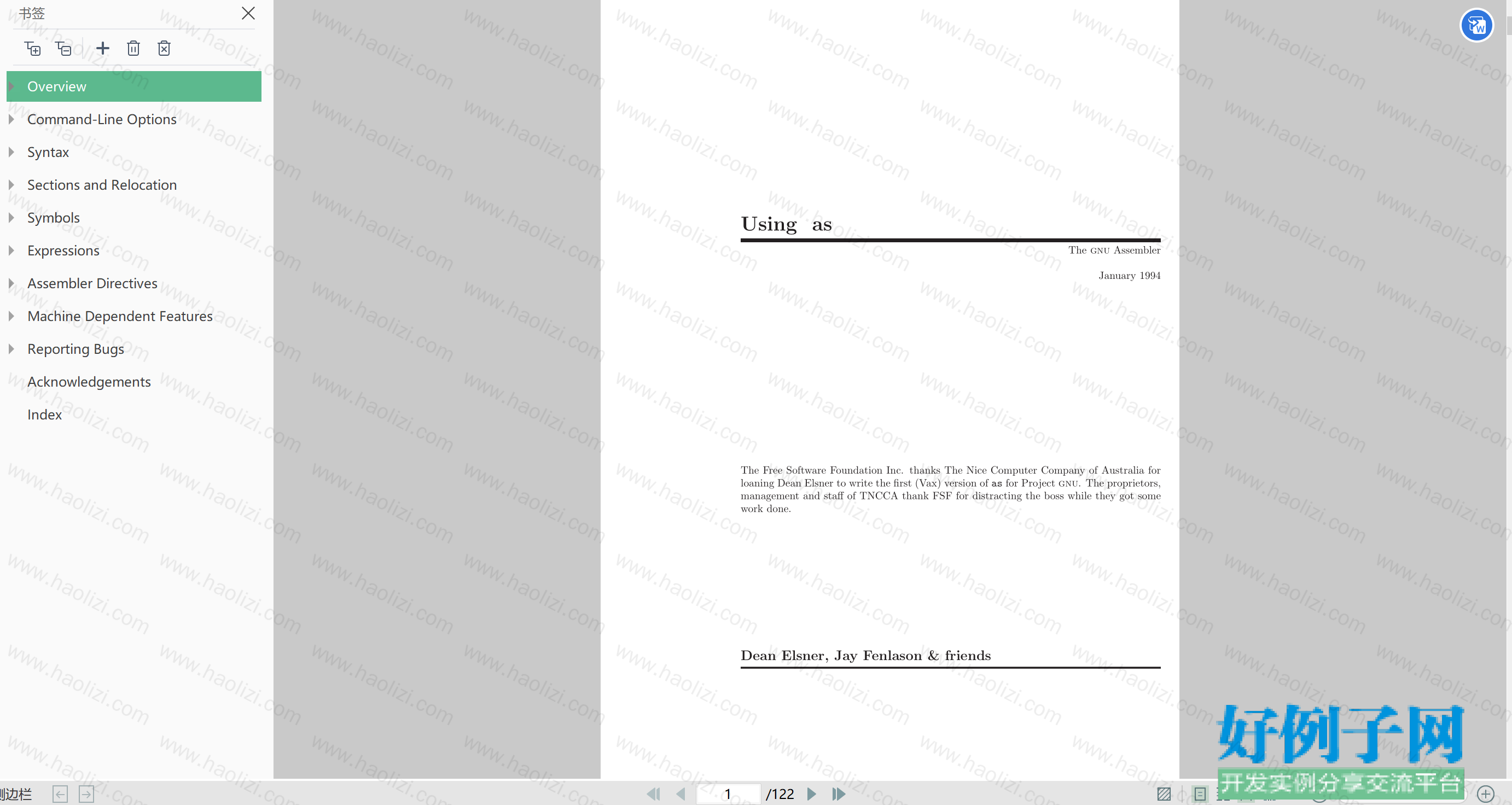Click the '书签' panel title

tap(32, 13)
